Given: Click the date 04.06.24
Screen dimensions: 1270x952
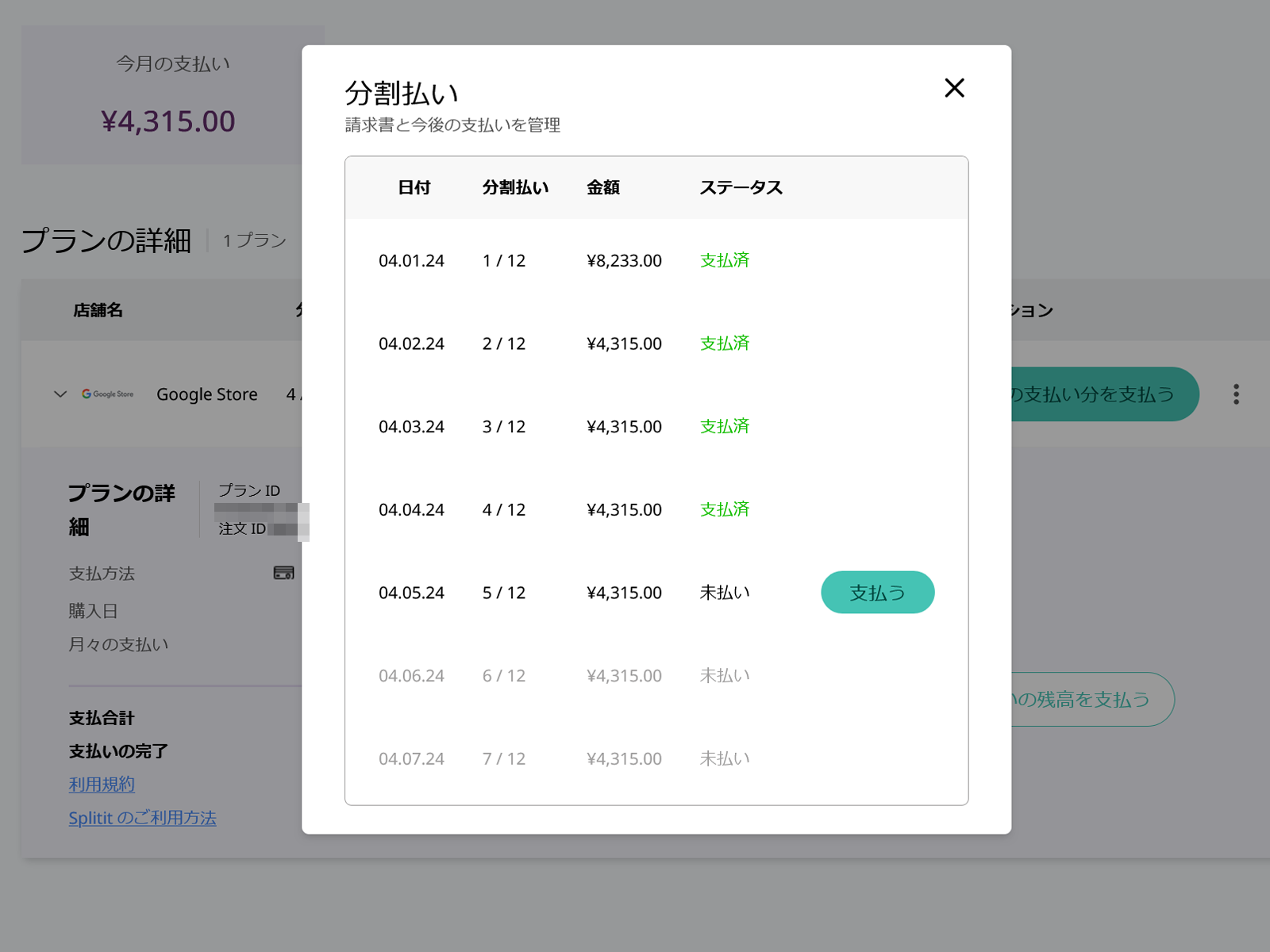Looking at the screenshot, I should pyautogui.click(x=411, y=676).
